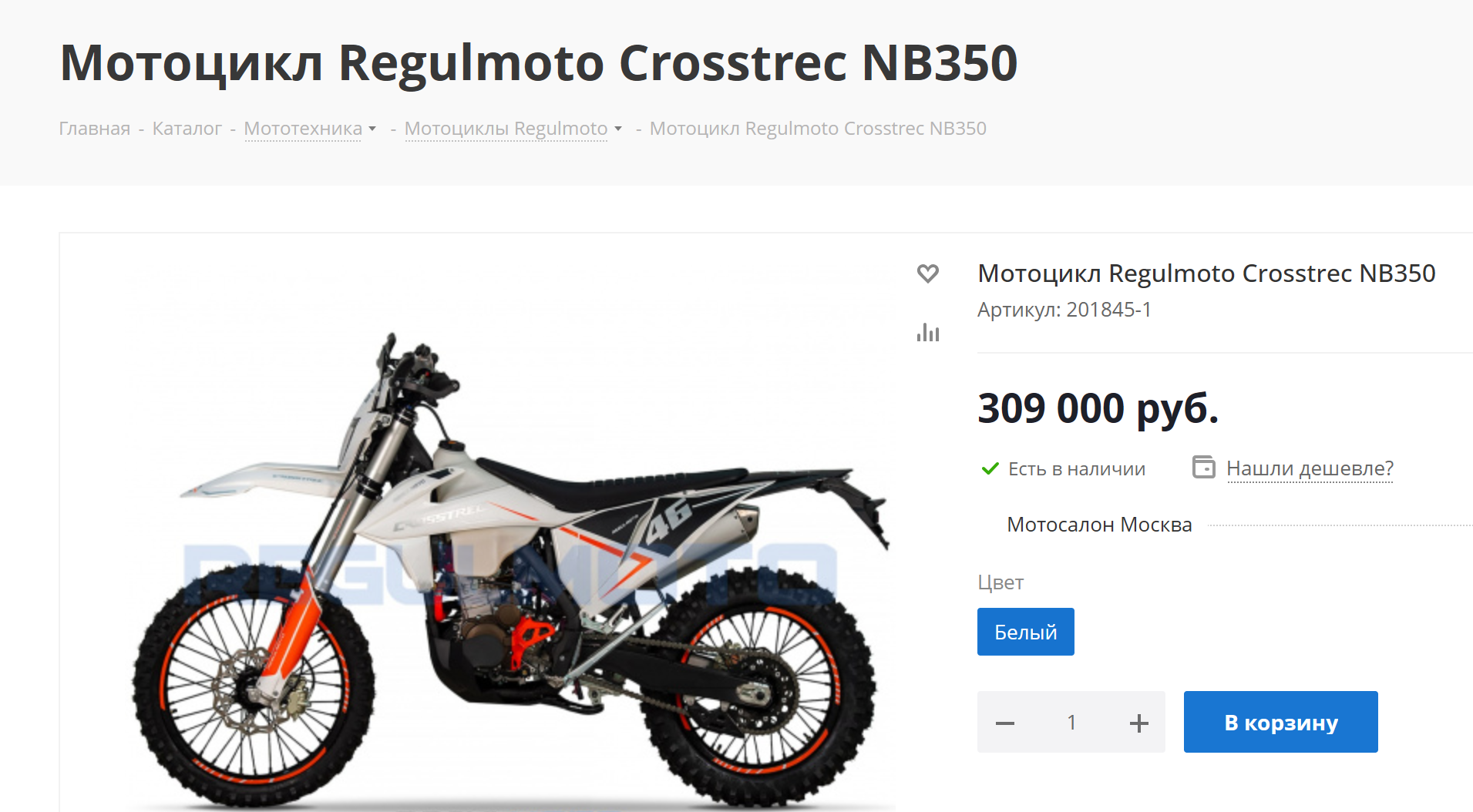Click the green in-stock checkmark icon
This screenshot has width=1473, height=812.
click(x=990, y=468)
